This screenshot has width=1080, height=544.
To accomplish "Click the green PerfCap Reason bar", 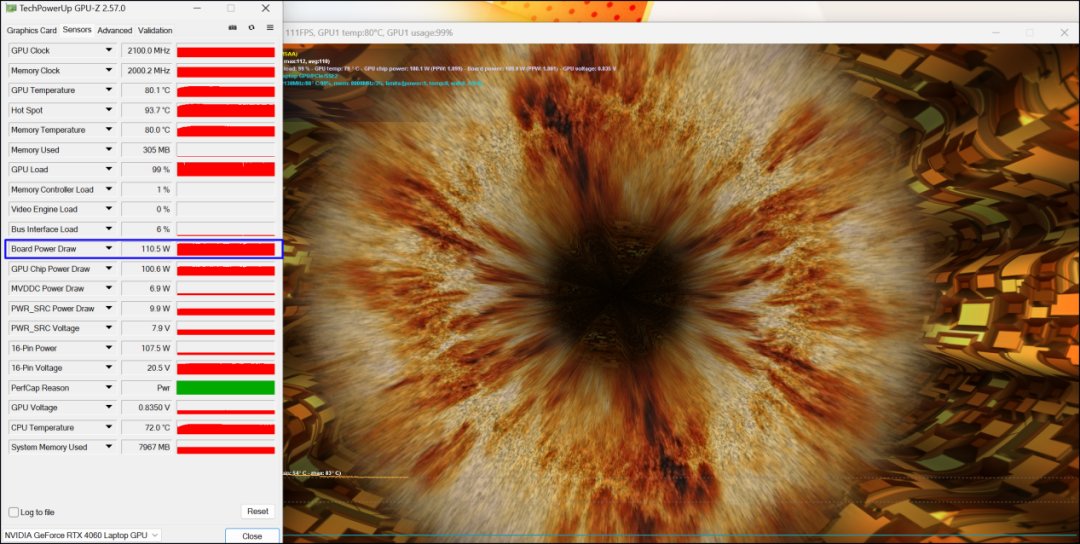I will coord(226,388).
